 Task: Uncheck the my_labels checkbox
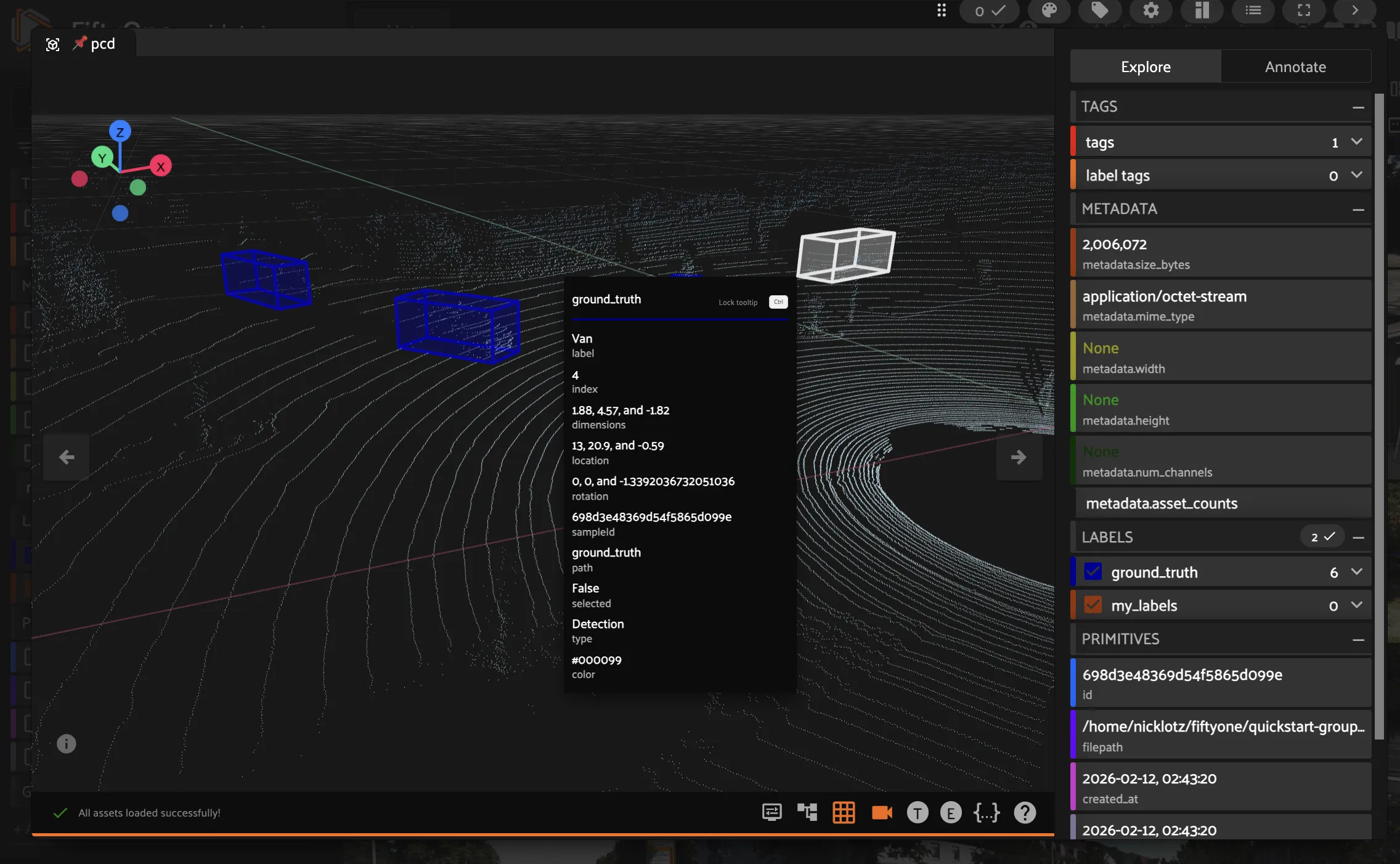(1093, 605)
